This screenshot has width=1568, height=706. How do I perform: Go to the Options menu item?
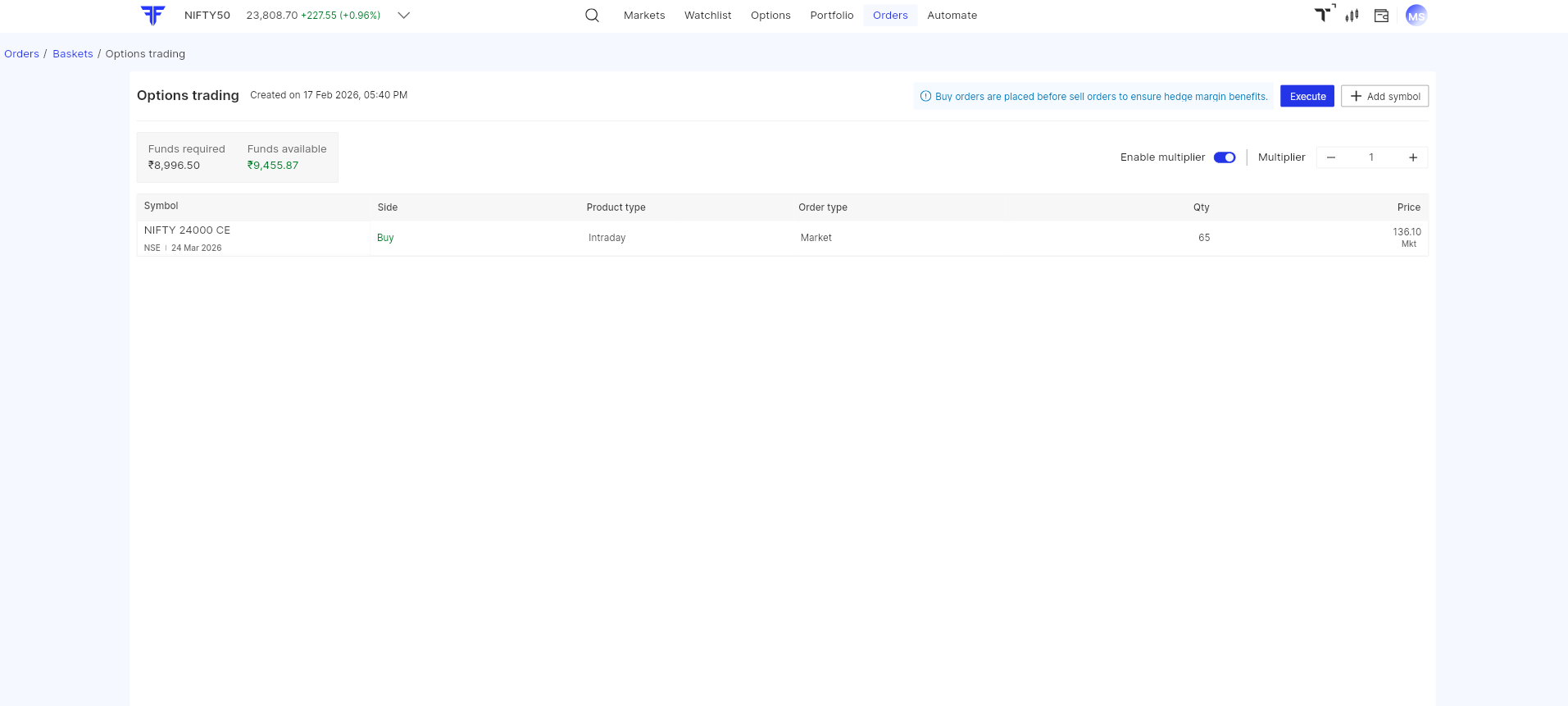pos(770,16)
